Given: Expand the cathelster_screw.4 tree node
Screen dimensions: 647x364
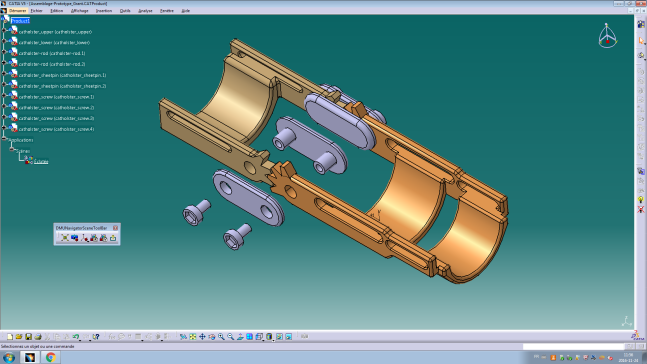Looking at the screenshot, I should point(4,128).
